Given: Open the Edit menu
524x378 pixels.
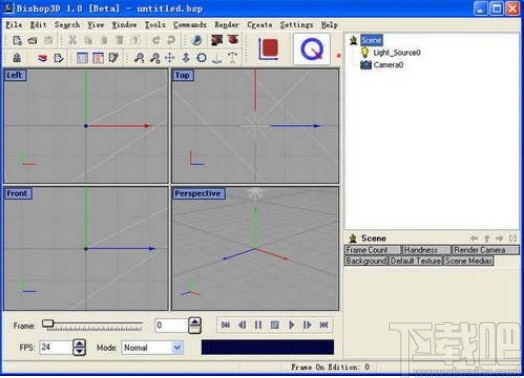Looking at the screenshot, I should (x=38, y=25).
